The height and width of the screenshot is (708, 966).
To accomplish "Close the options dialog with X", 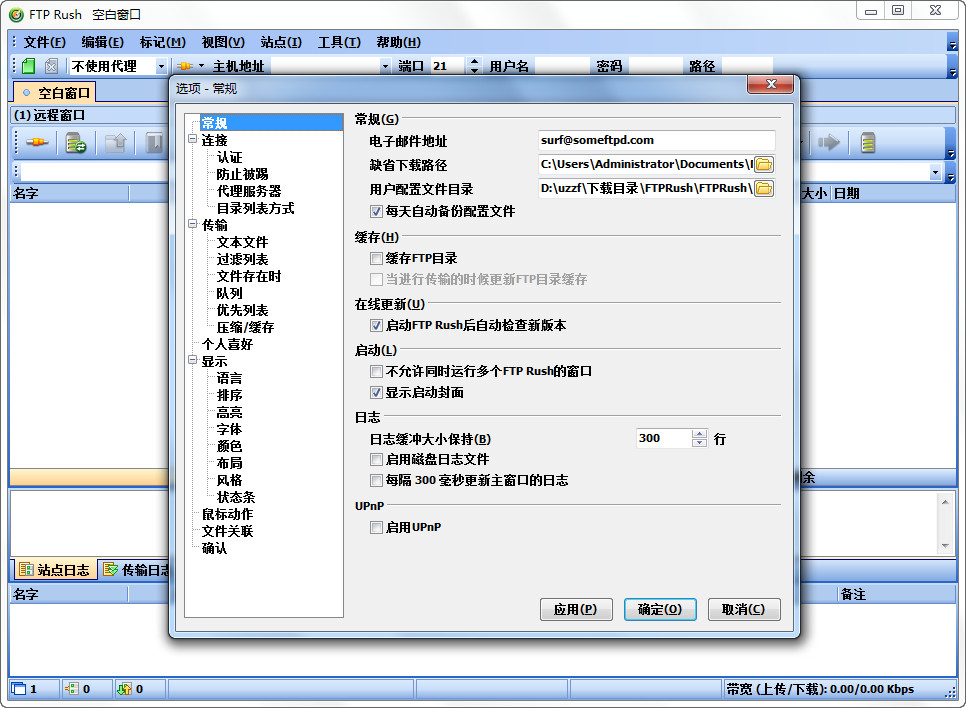I will (770, 84).
